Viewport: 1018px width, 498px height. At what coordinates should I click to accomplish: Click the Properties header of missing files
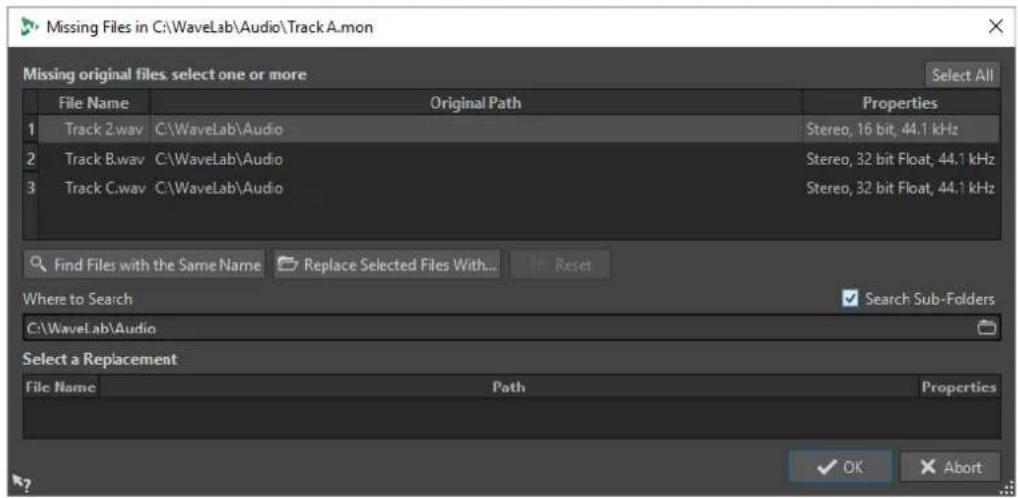pos(900,103)
